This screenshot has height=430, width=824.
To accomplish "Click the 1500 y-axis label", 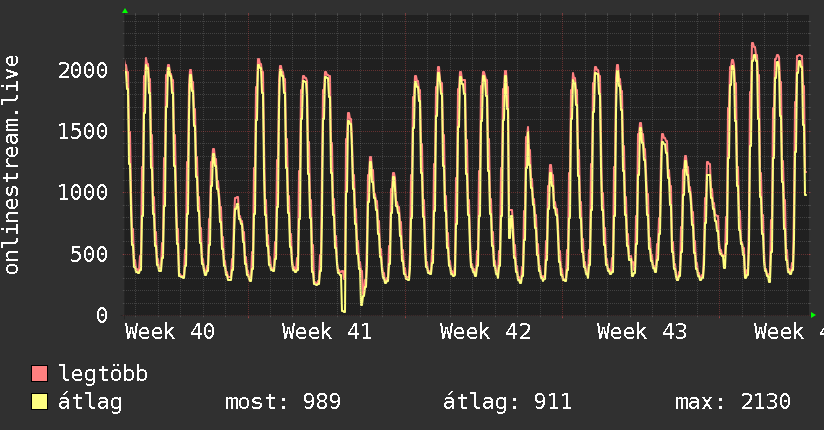I will [83, 131].
